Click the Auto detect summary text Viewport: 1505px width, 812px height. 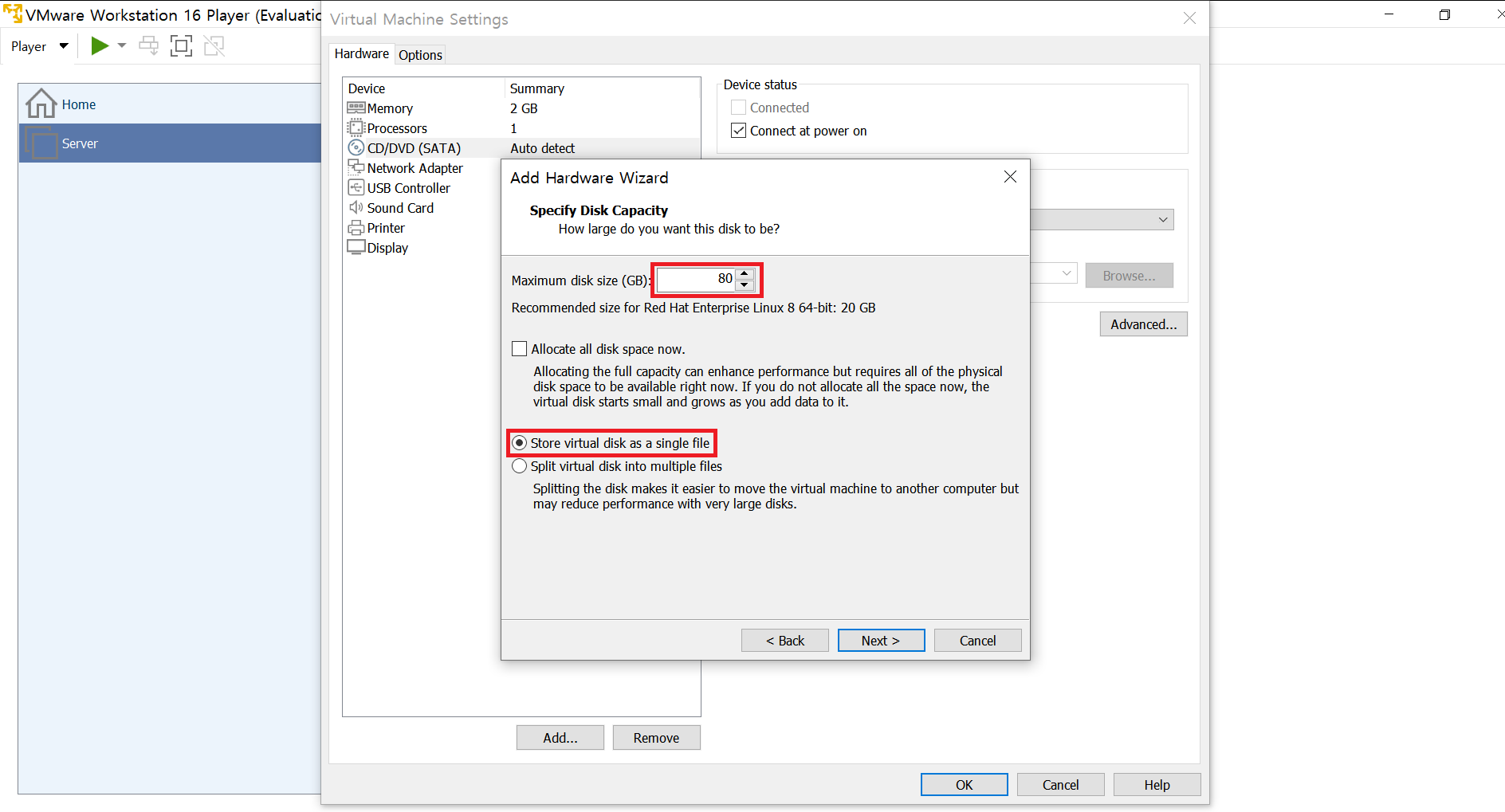click(x=542, y=148)
